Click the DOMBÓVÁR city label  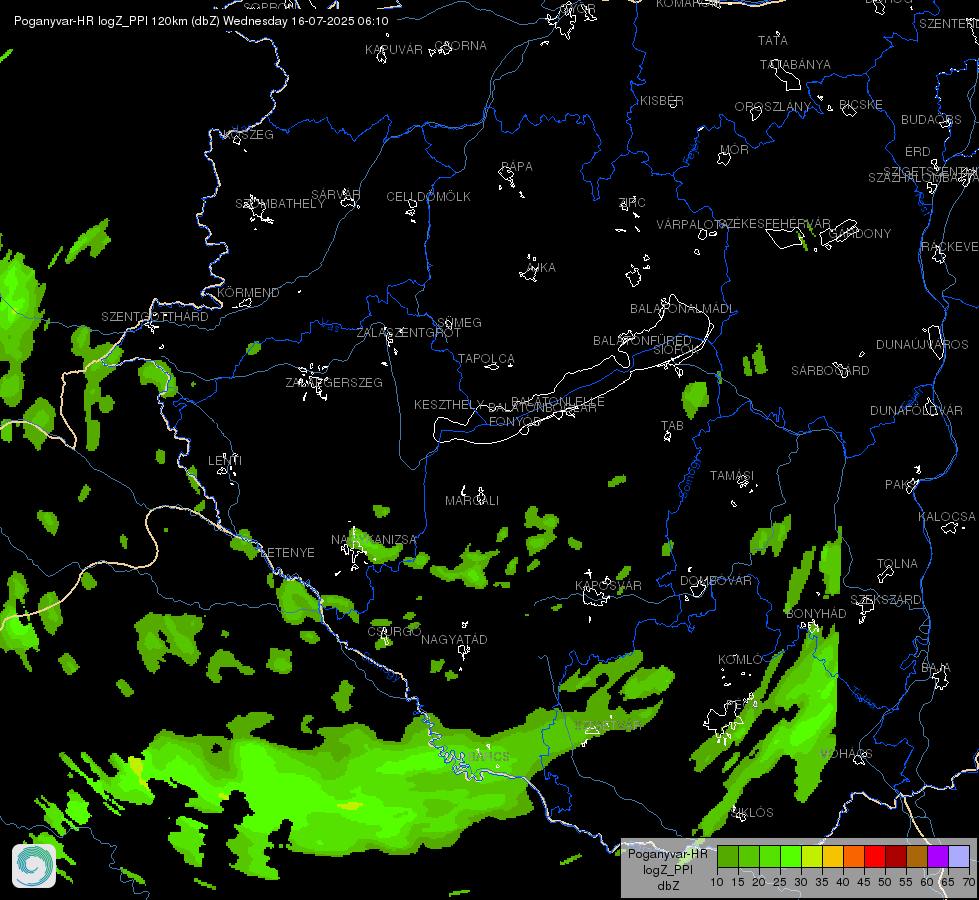point(716,581)
